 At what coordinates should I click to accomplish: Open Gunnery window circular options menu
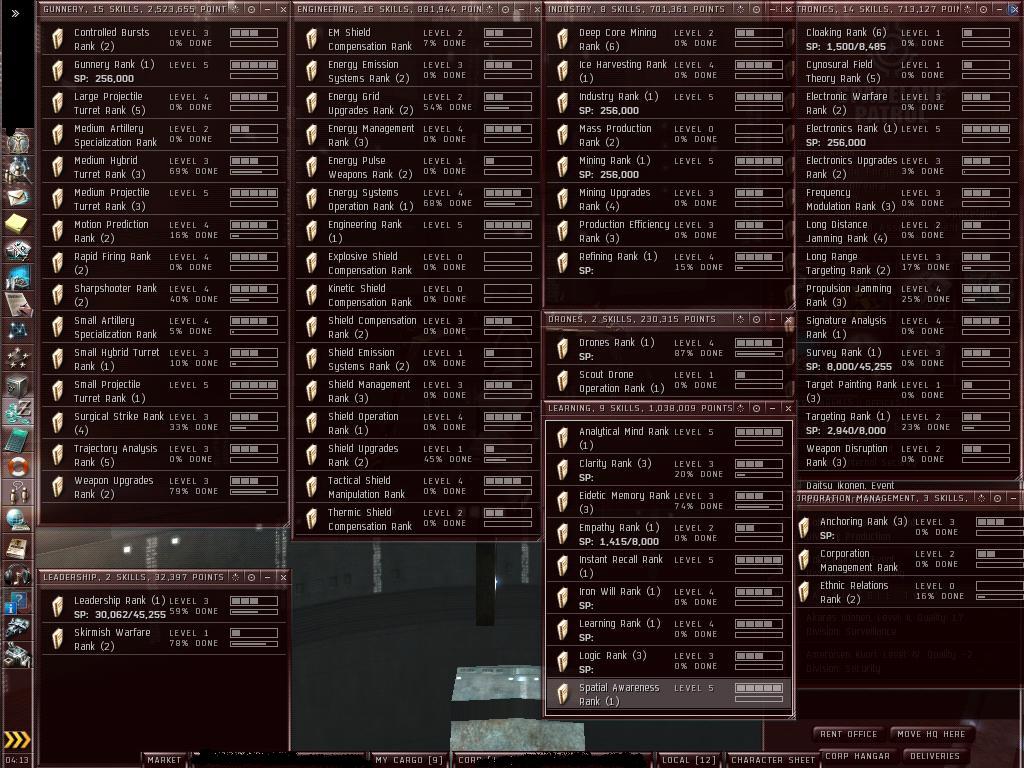tap(251, 9)
